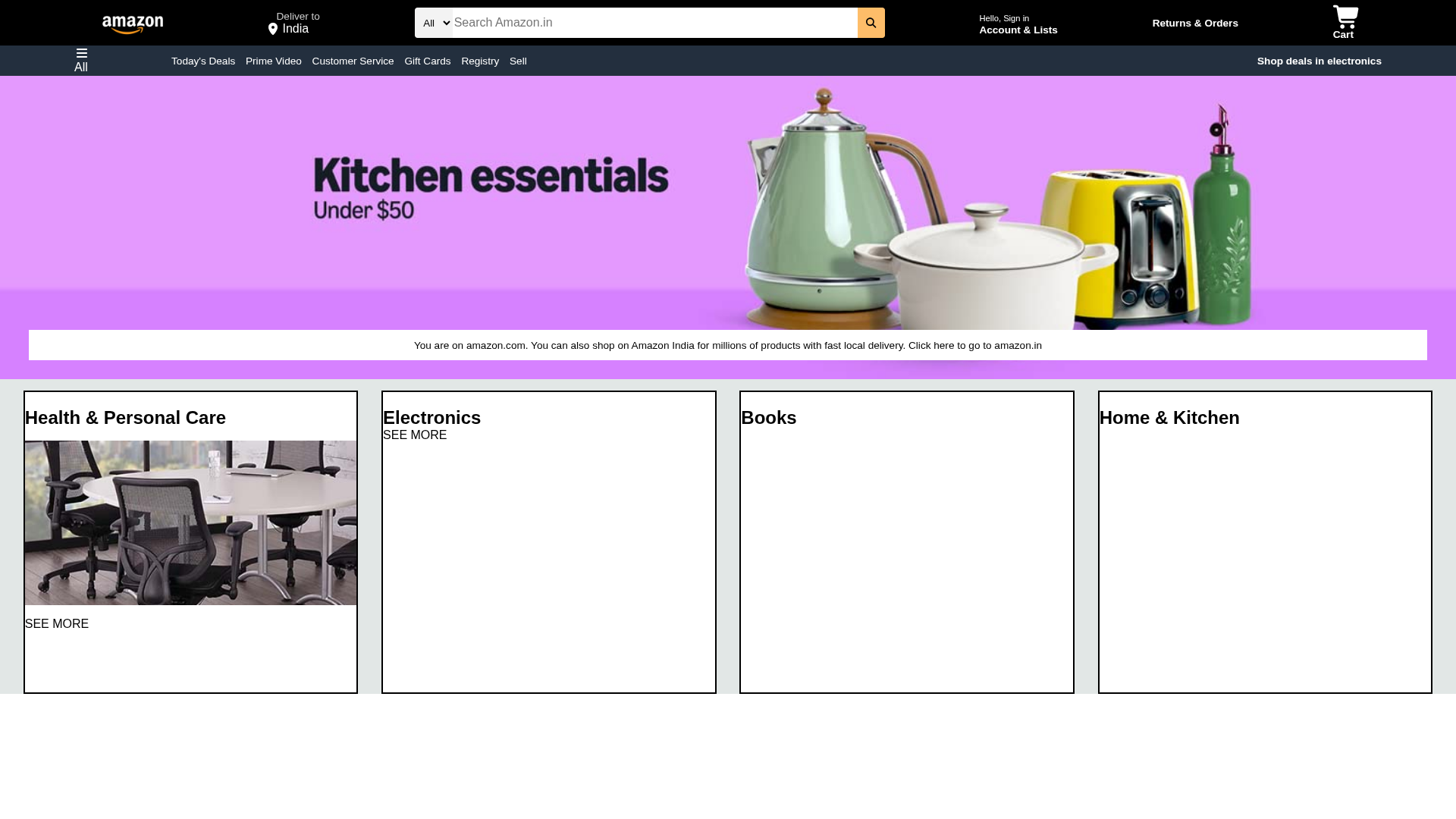
Task: Click Shop deals in electronics
Action: 1319,61
